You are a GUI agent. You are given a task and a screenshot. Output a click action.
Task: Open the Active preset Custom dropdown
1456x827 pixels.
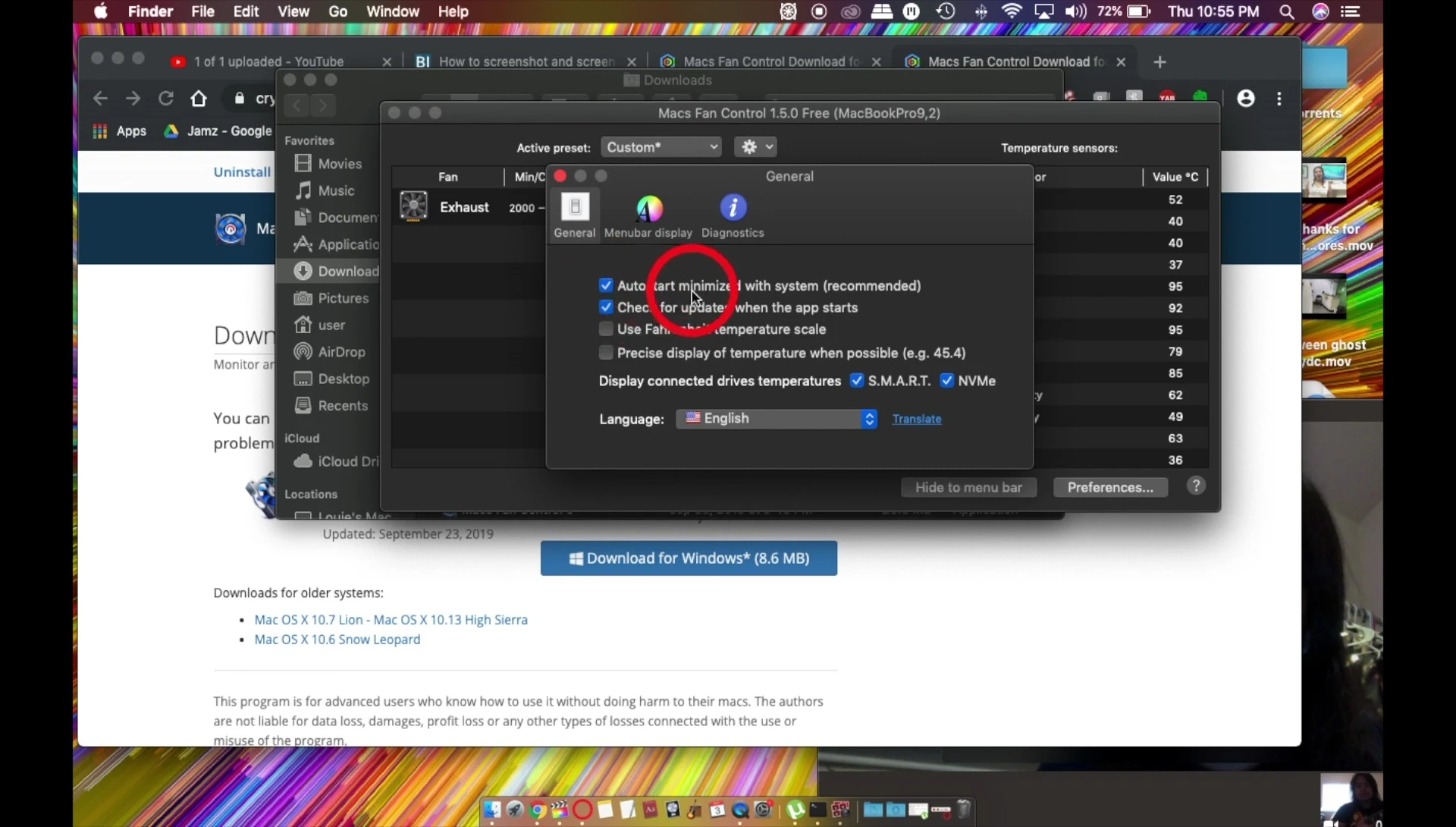[661, 147]
